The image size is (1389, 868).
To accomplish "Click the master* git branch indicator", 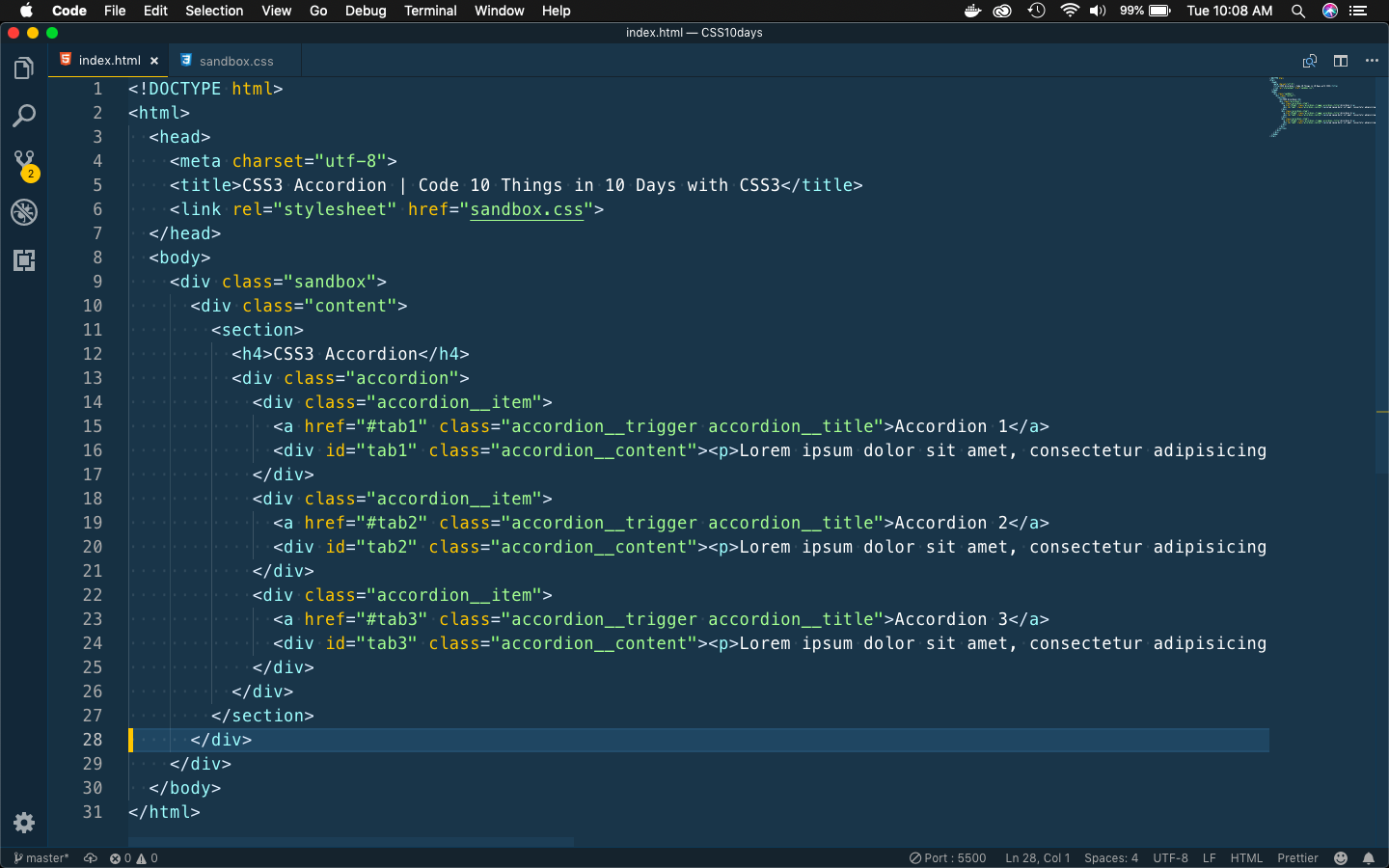I will 41,858.
